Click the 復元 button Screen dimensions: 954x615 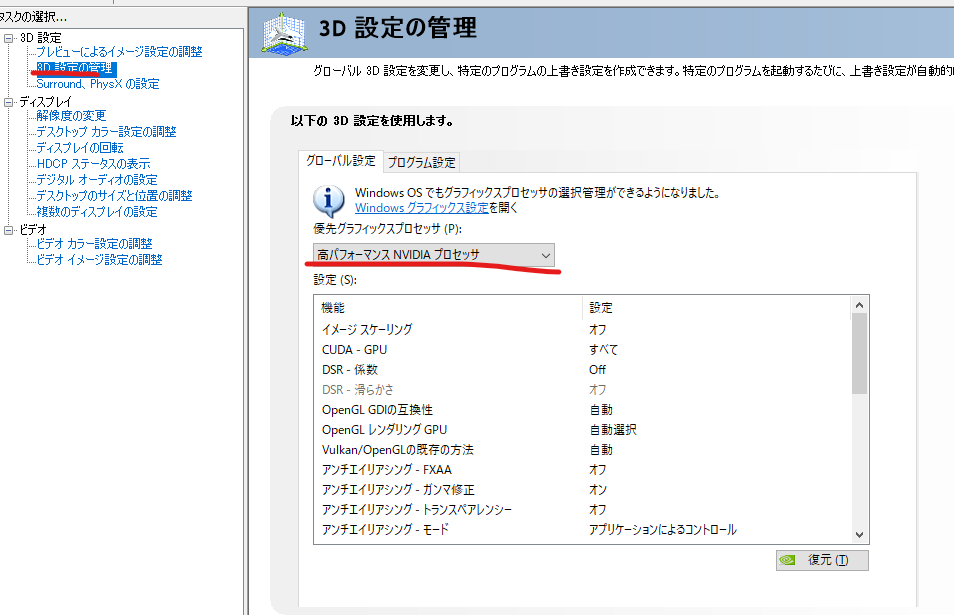822,560
